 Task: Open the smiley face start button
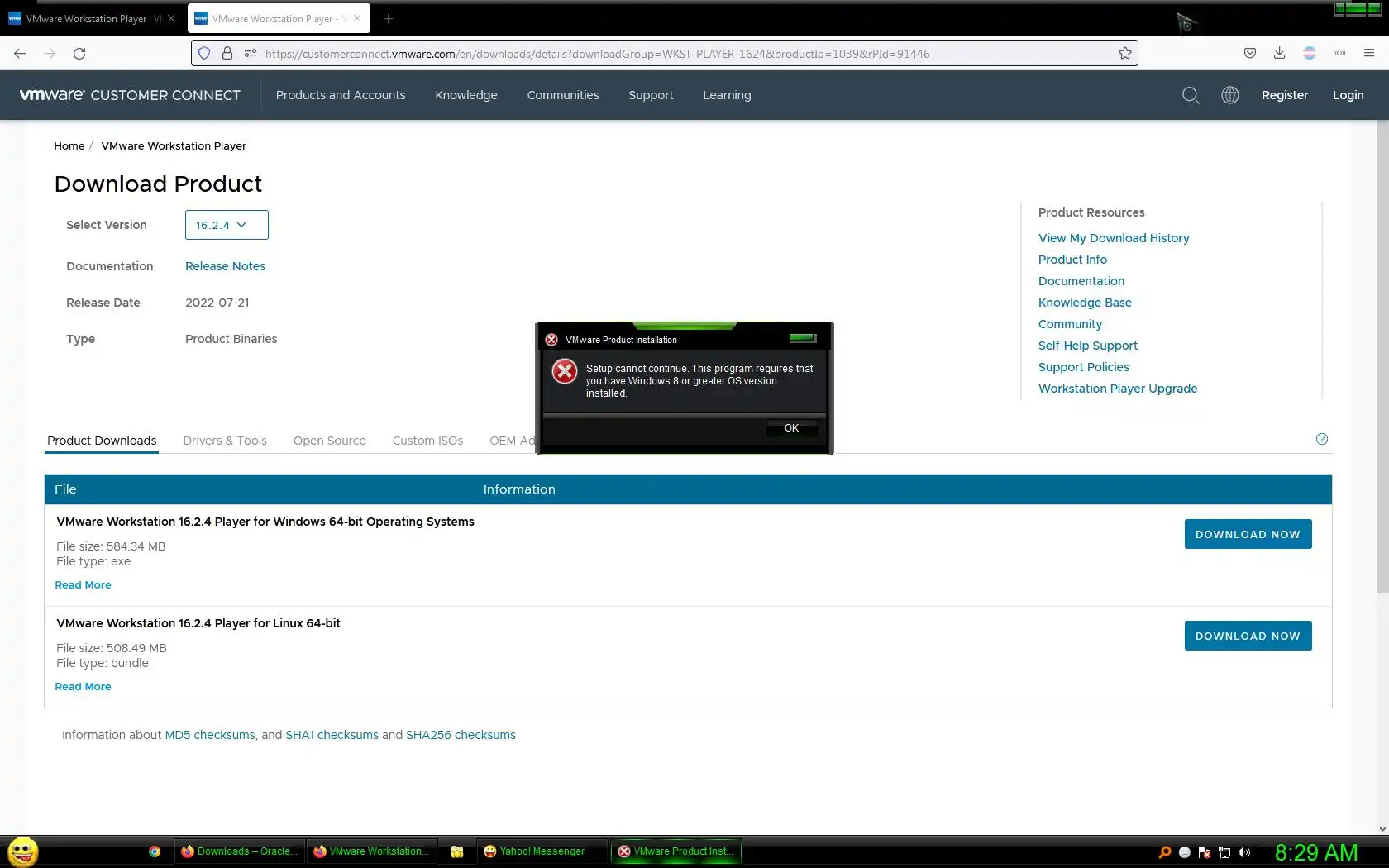pyautogui.click(x=22, y=851)
